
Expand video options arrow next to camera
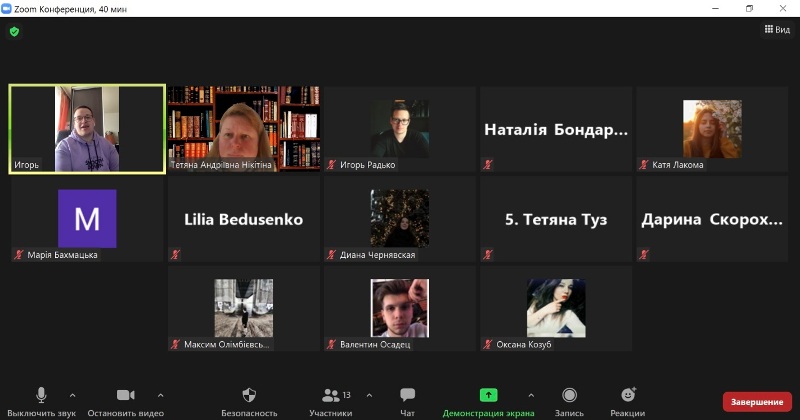click(x=160, y=395)
